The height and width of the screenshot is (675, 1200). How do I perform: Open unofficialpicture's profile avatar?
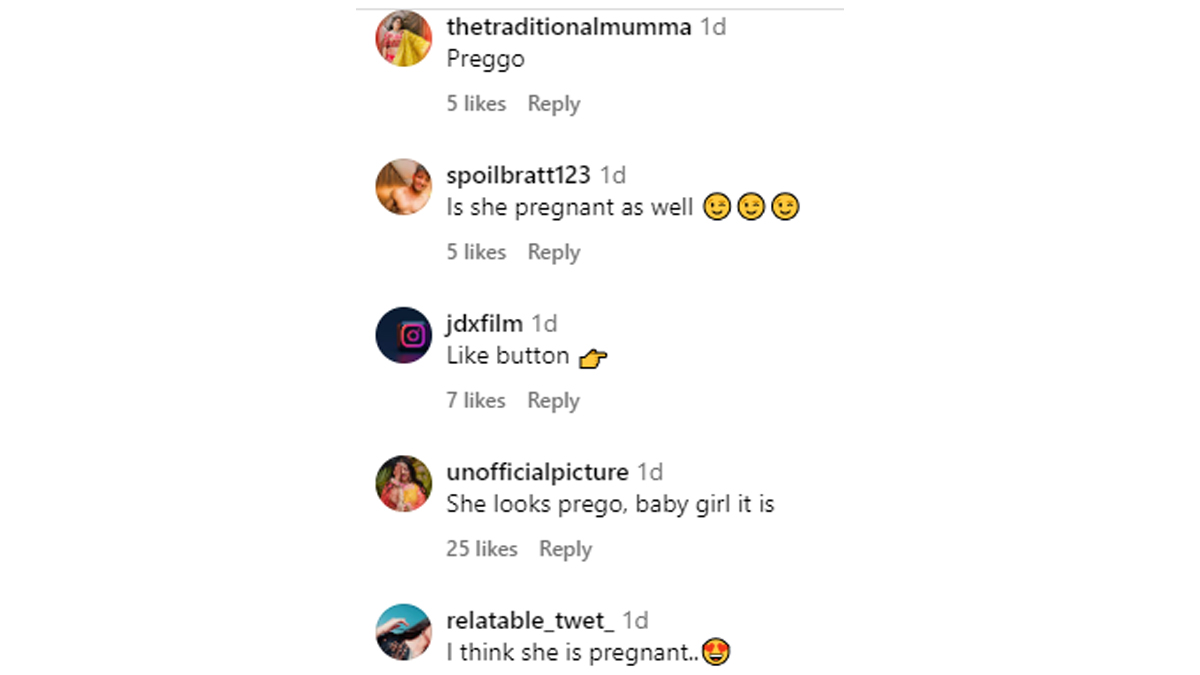coord(403,483)
